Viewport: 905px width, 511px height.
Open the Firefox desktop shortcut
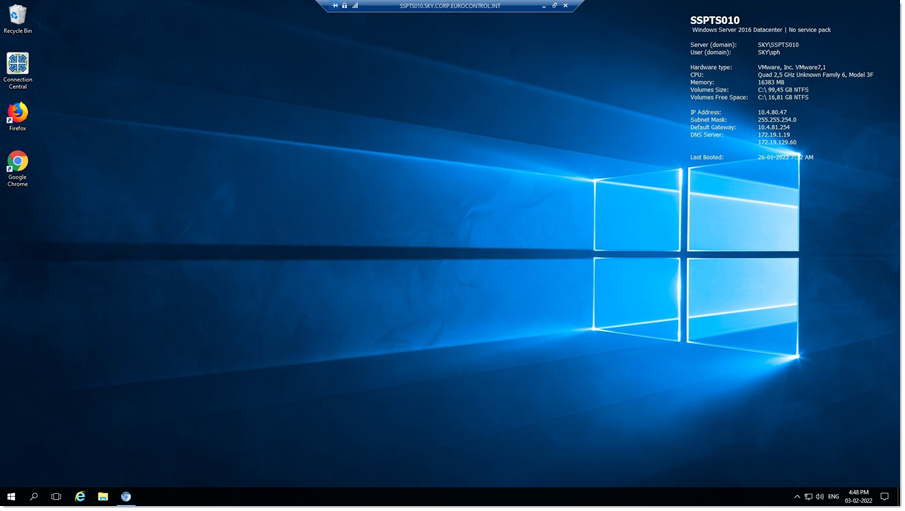[17, 115]
